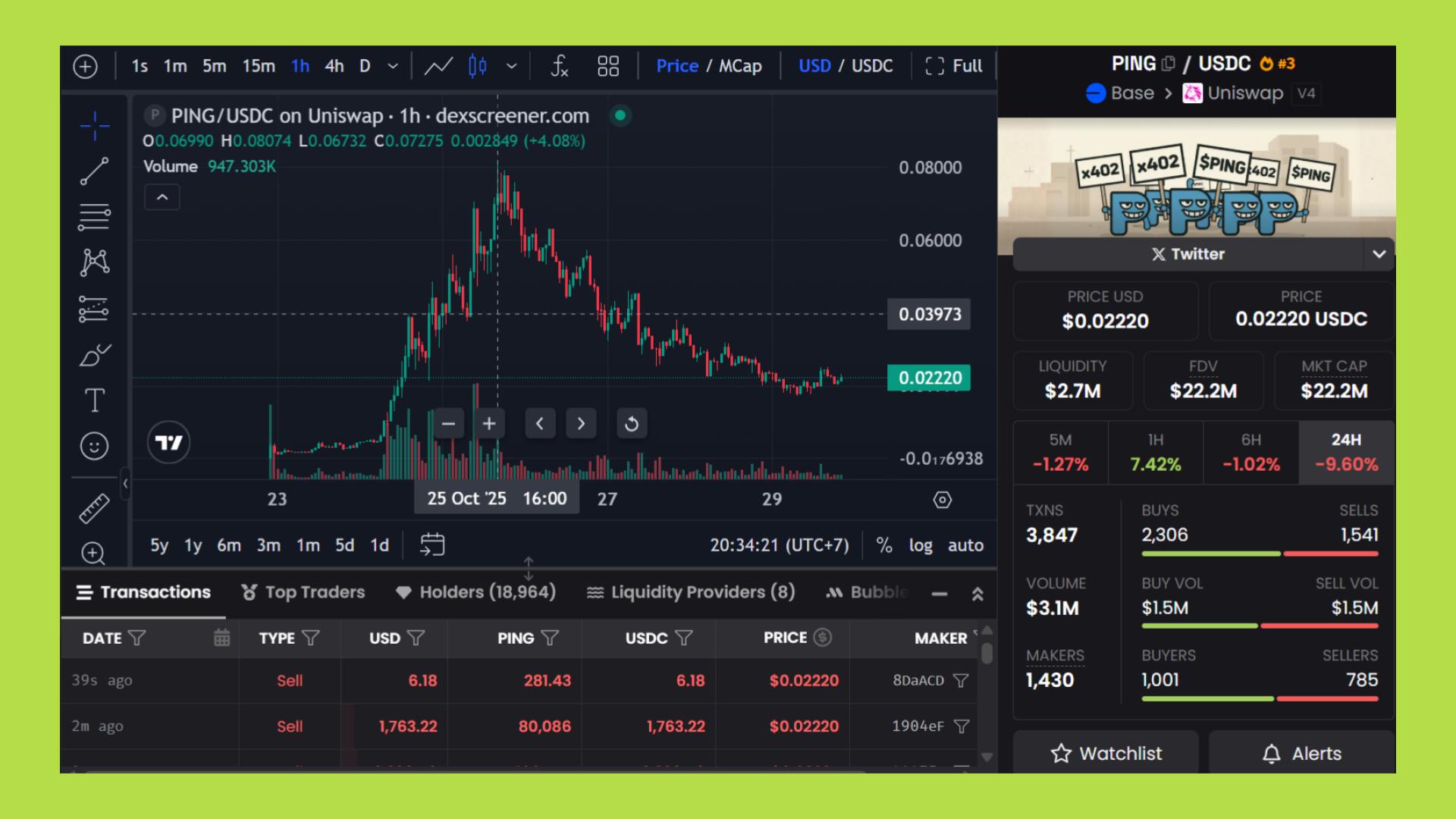Open the emoji sticker tool
The image size is (1456, 819).
(x=94, y=447)
